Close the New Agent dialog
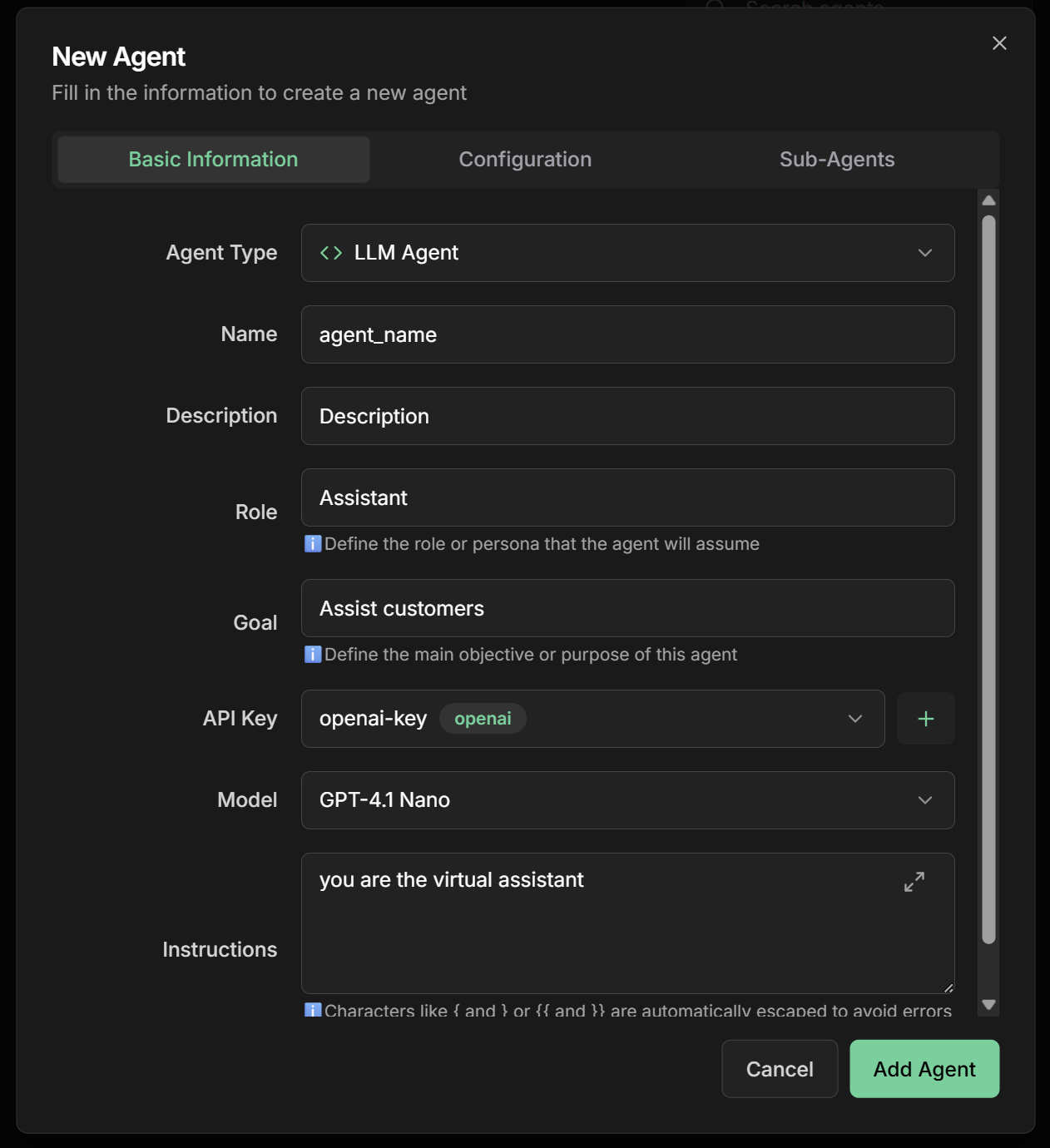Viewport: 1050px width, 1148px height. point(998,43)
